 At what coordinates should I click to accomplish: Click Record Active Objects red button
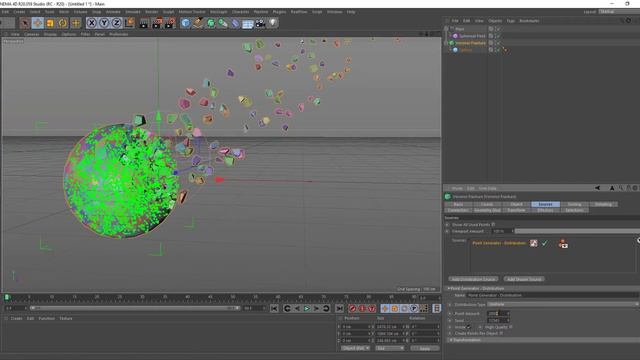(352, 309)
